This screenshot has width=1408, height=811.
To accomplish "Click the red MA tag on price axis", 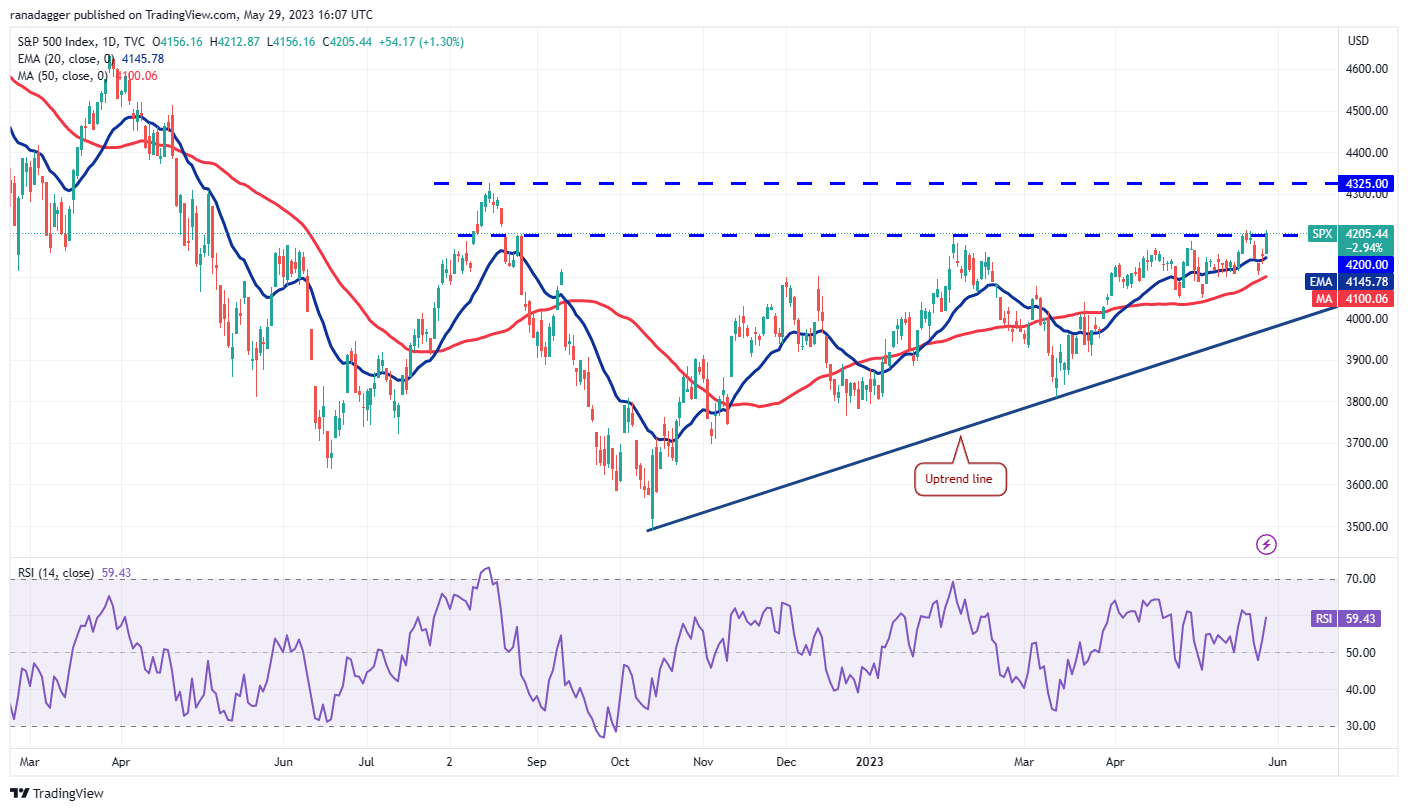I will pyautogui.click(x=1322, y=298).
